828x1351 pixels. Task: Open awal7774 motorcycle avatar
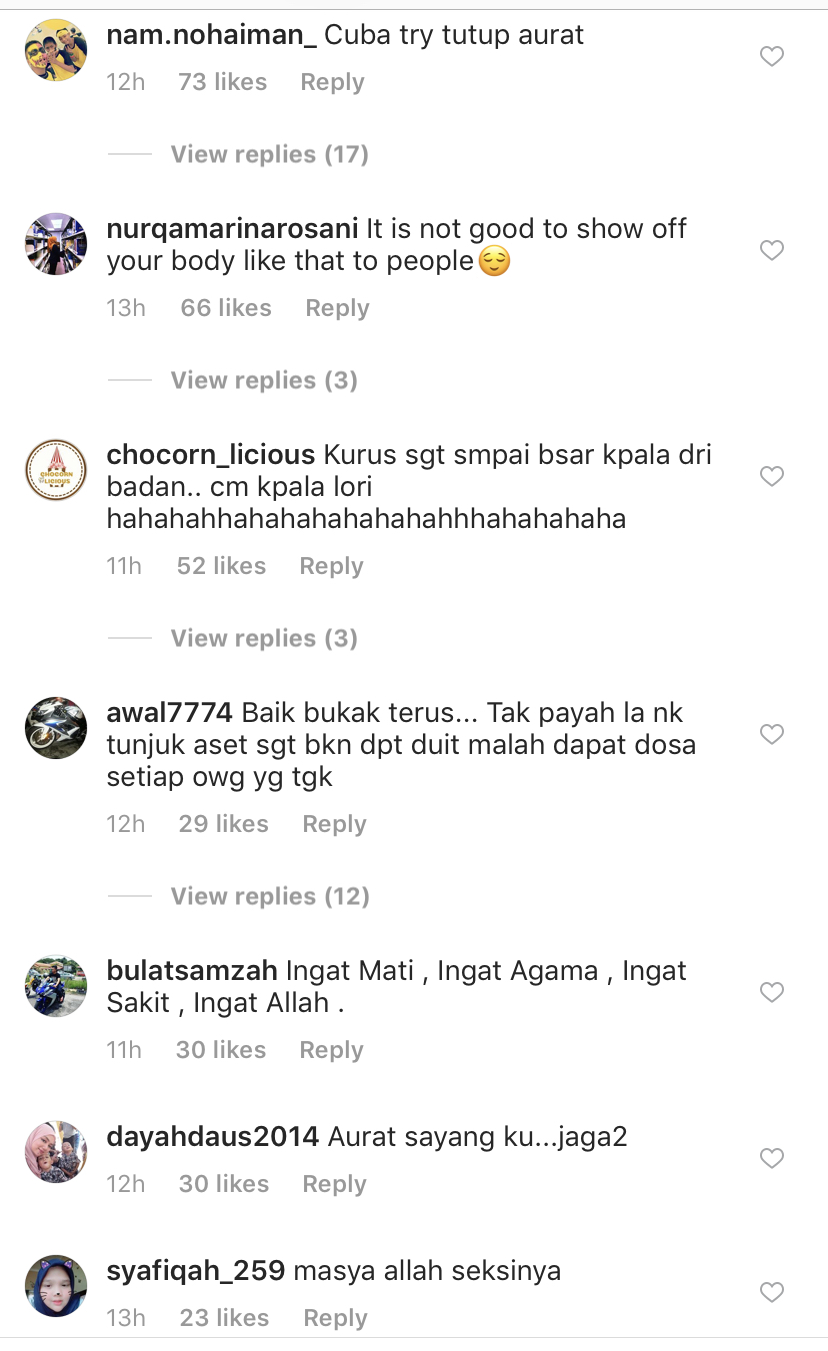56,727
